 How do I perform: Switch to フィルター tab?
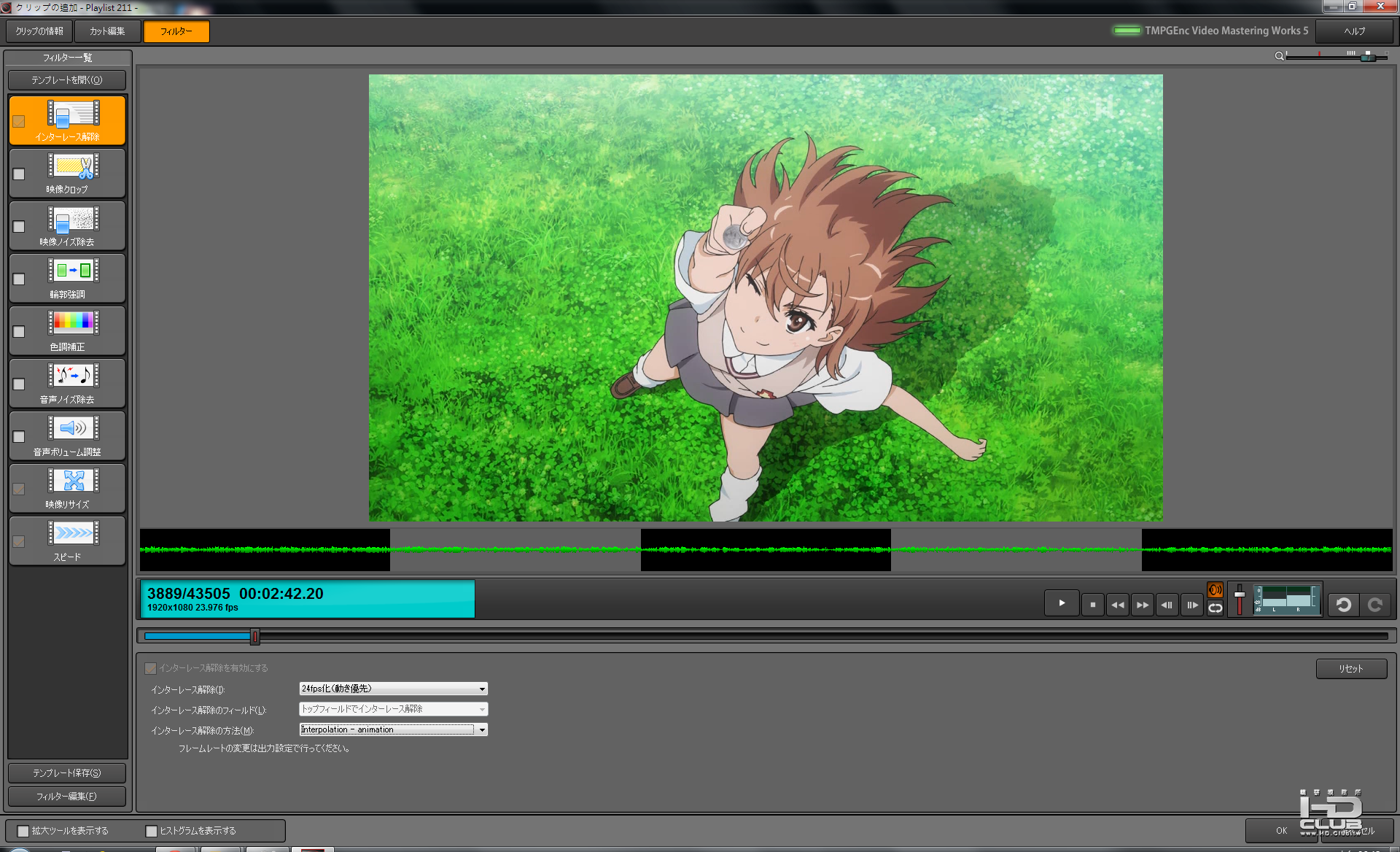tap(176, 31)
